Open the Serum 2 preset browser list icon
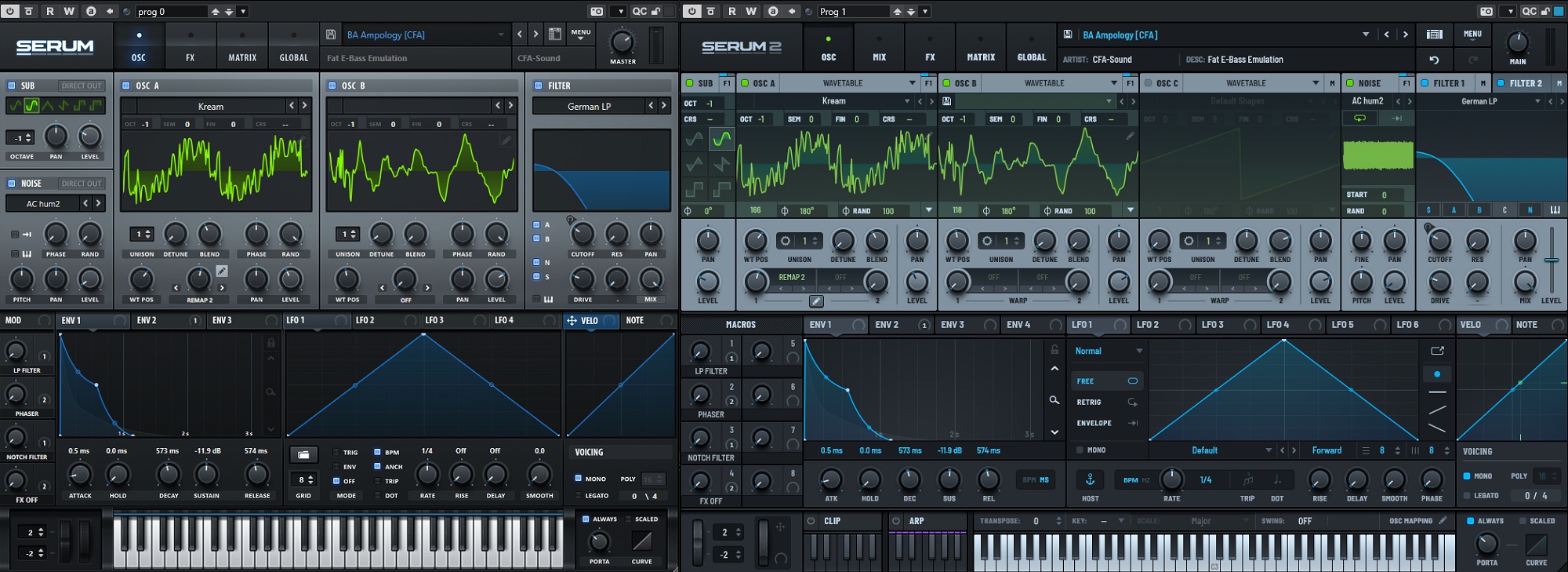 coord(1435,35)
